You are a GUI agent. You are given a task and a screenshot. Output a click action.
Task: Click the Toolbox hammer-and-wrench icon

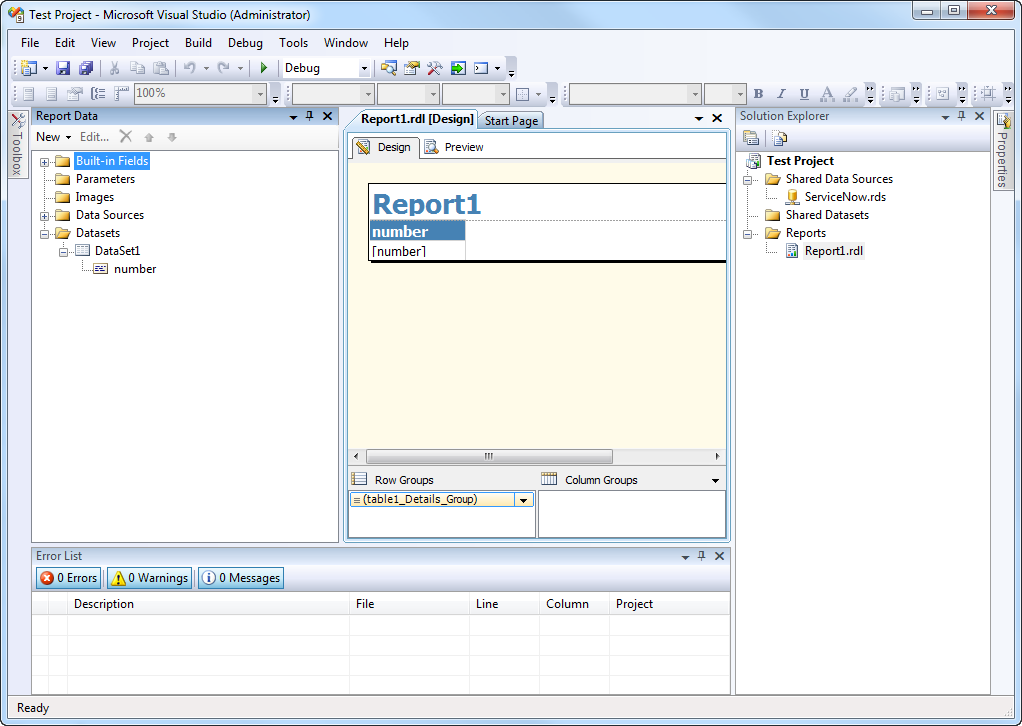[x=435, y=68]
